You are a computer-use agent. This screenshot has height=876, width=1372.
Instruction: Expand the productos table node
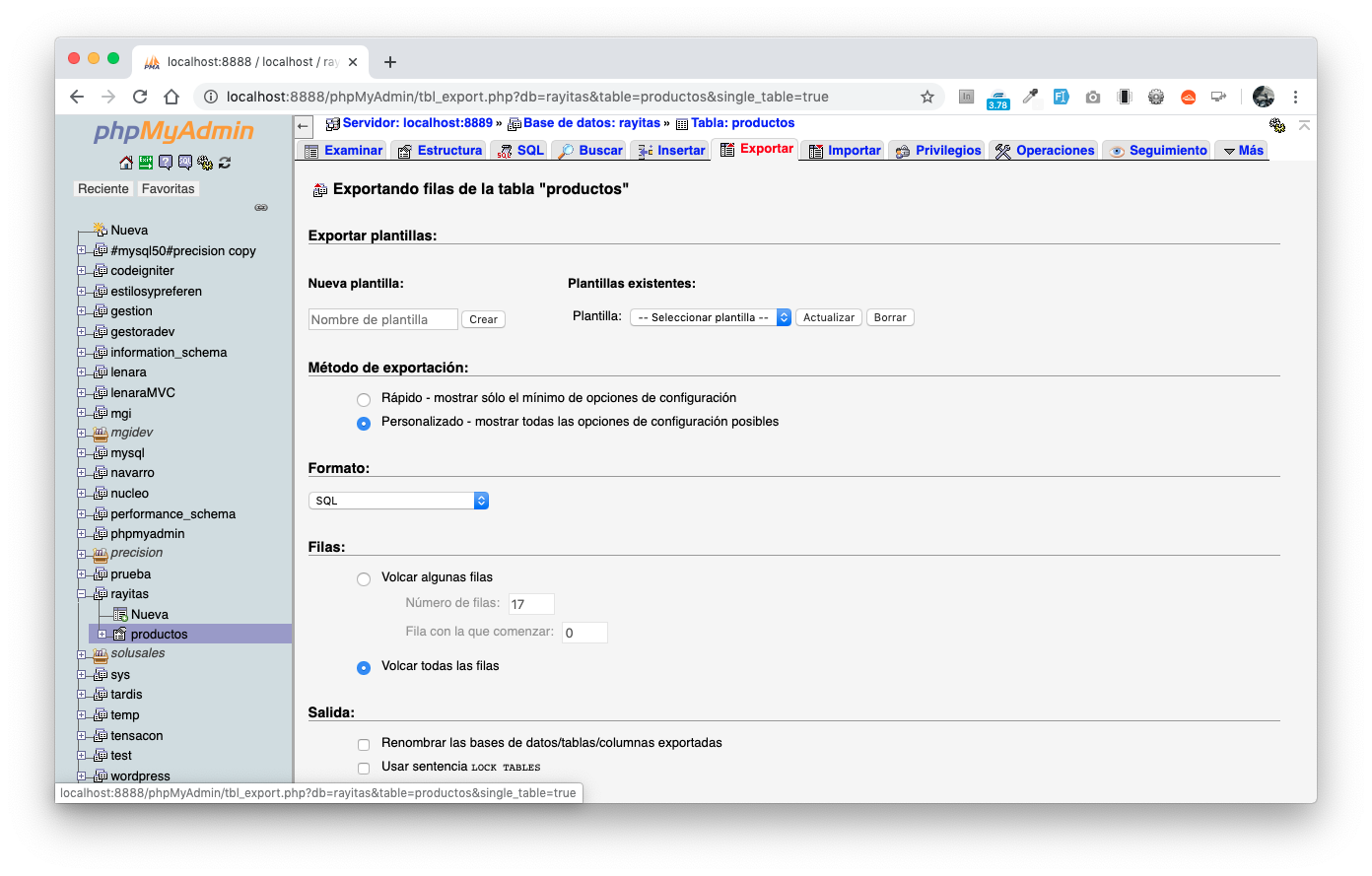(x=102, y=635)
